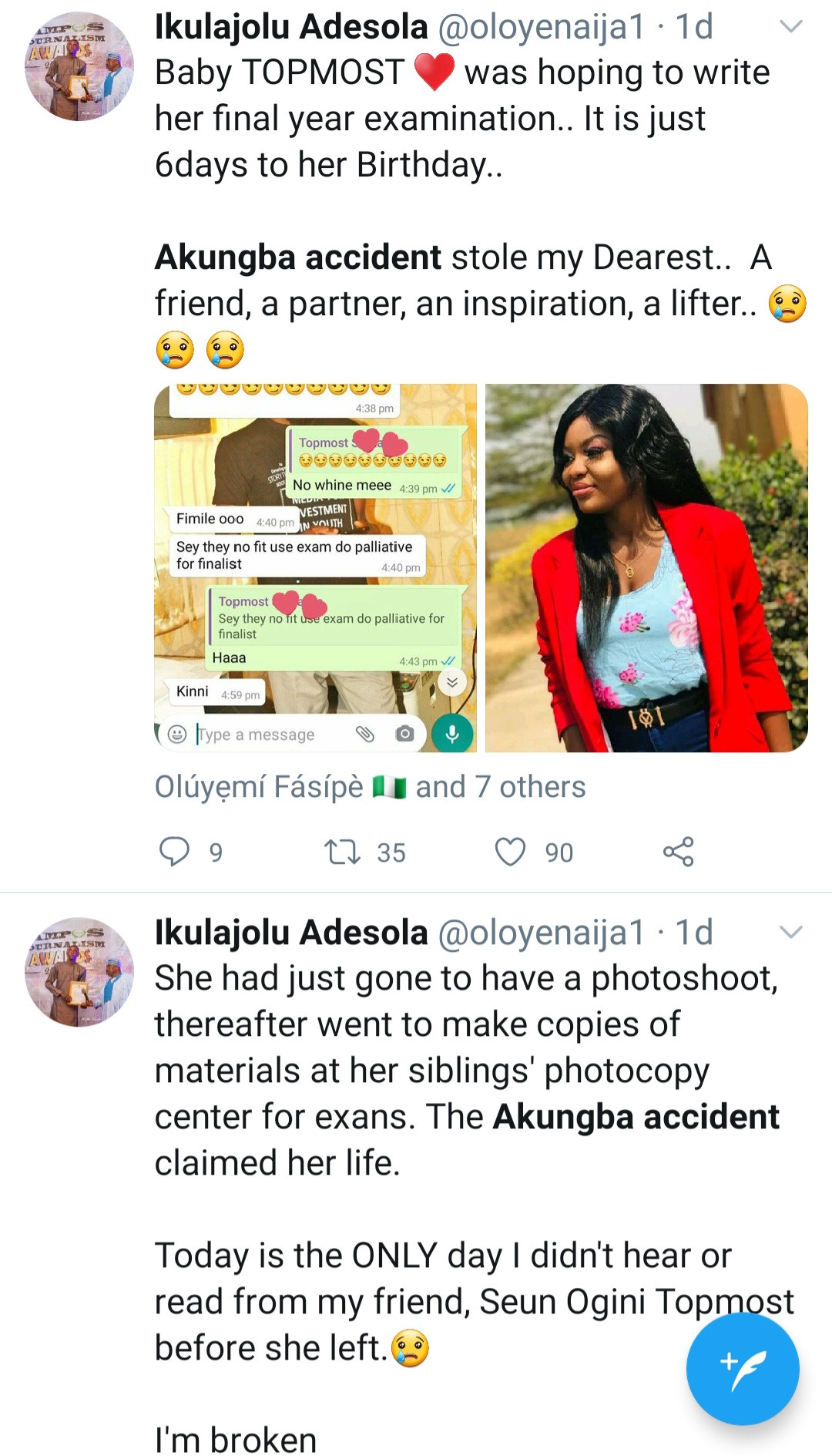Tap microphone icon in chat screenshot
832x1456 pixels.
tap(452, 734)
